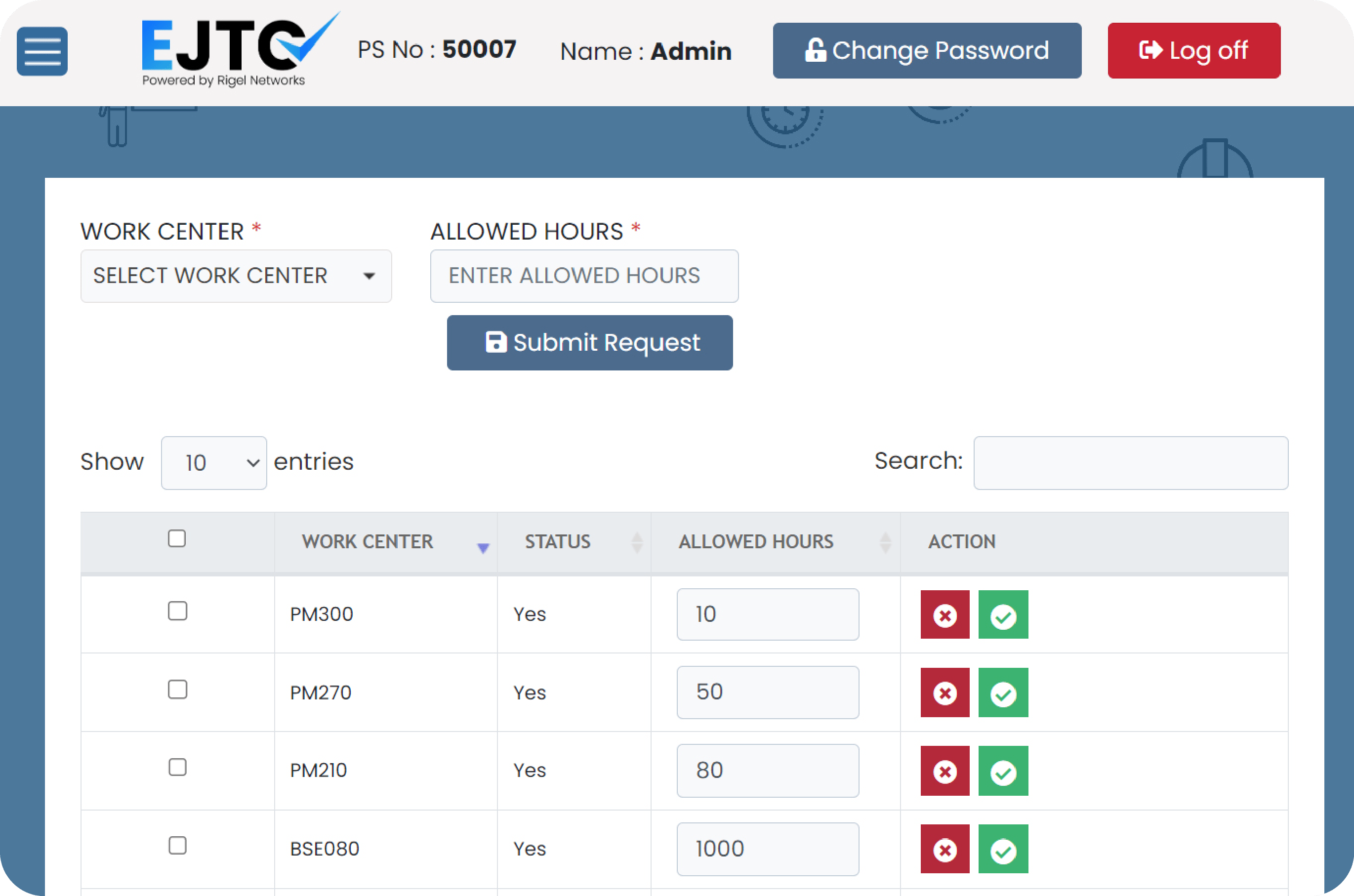1354x896 pixels.
Task: Toggle the select-all header checkbox
Action: coord(177,538)
